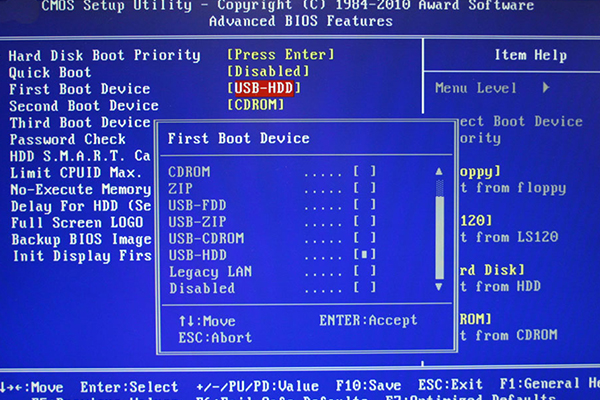Open the Quick Boot [Disabled] value
600x400 pixels.
pyautogui.click(x=268, y=71)
